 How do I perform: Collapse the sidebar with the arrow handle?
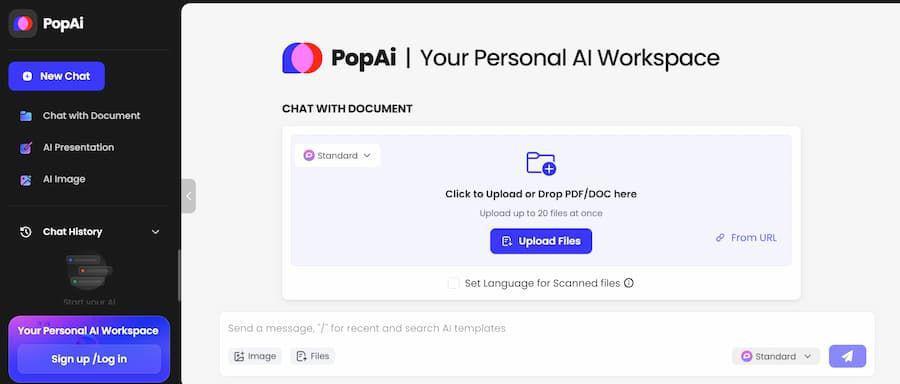point(188,196)
